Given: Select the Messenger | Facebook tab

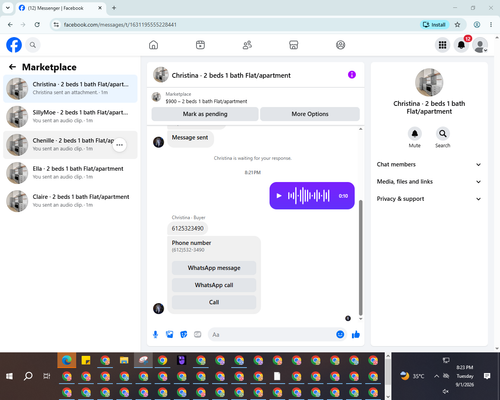Looking at the screenshot, I should click(60, 8).
